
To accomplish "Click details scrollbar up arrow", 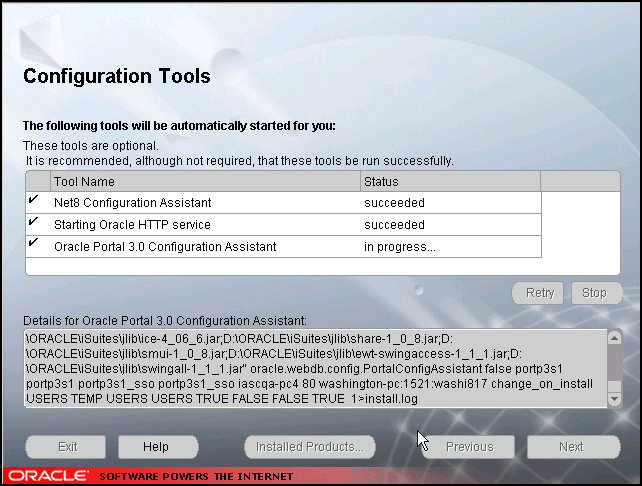I will pos(614,338).
